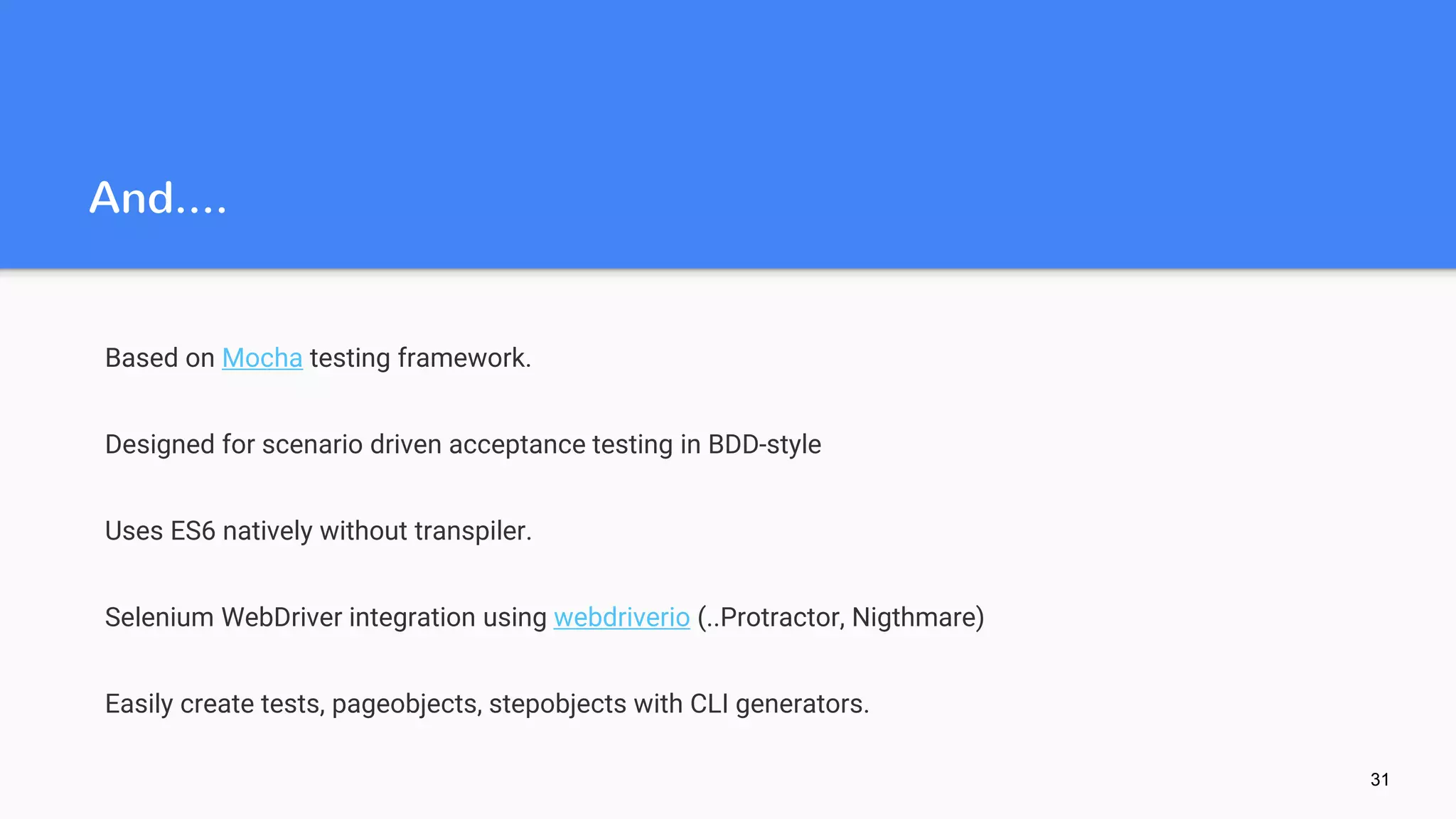Click the slide title "And...."
1456x819 pixels.
click(x=158, y=198)
